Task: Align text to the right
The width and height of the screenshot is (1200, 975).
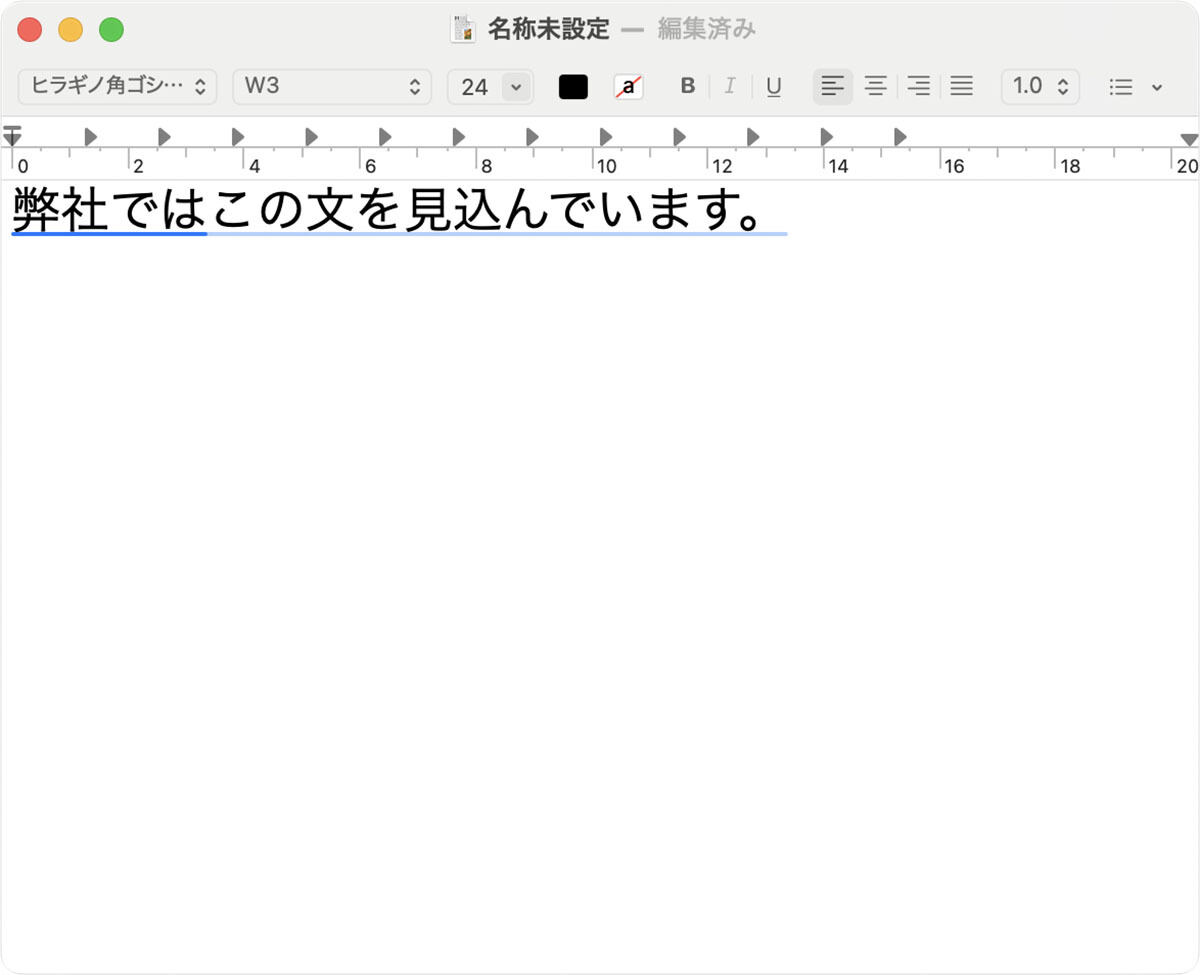Action: (919, 86)
